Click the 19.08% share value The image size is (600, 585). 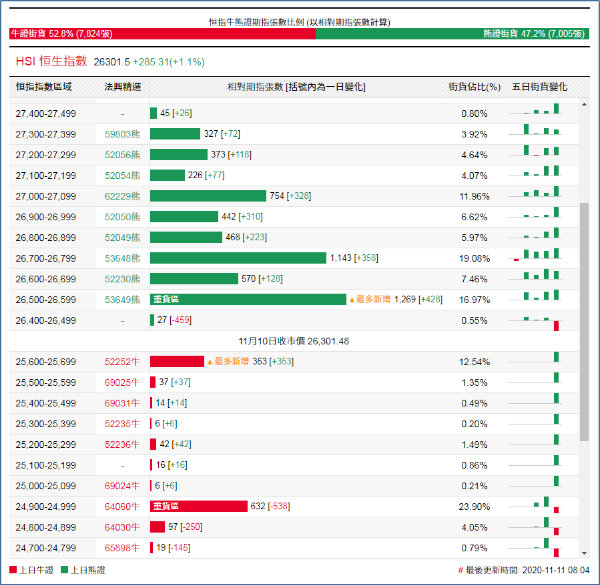pos(474,259)
